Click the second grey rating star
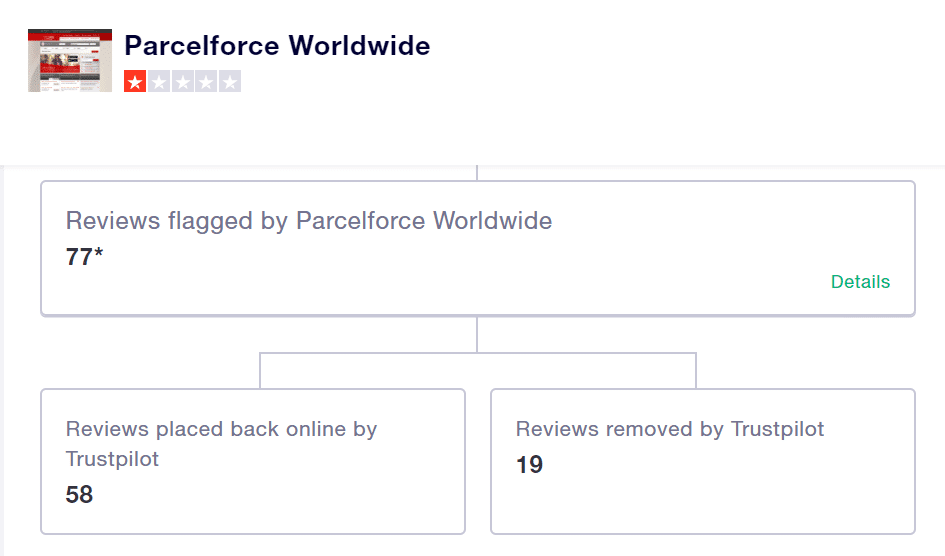The height and width of the screenshot is (556, 945). point(159,82)
